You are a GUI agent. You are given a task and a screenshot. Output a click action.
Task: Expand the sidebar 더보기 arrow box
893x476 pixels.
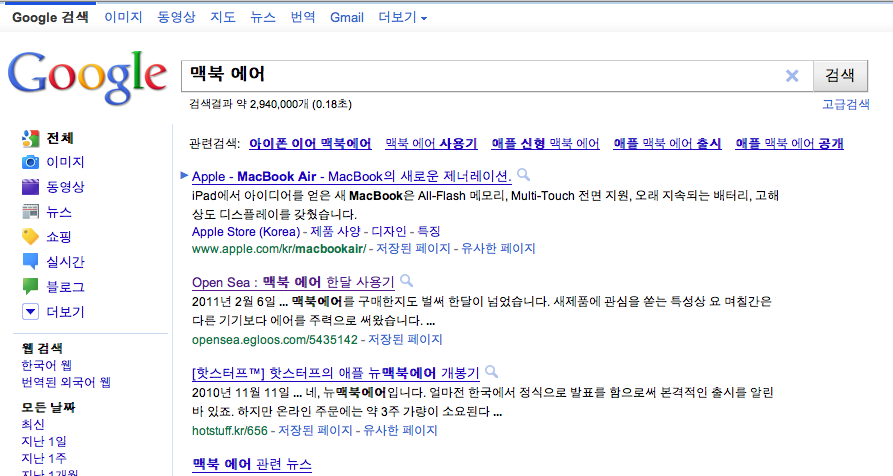tap(30, 311)
